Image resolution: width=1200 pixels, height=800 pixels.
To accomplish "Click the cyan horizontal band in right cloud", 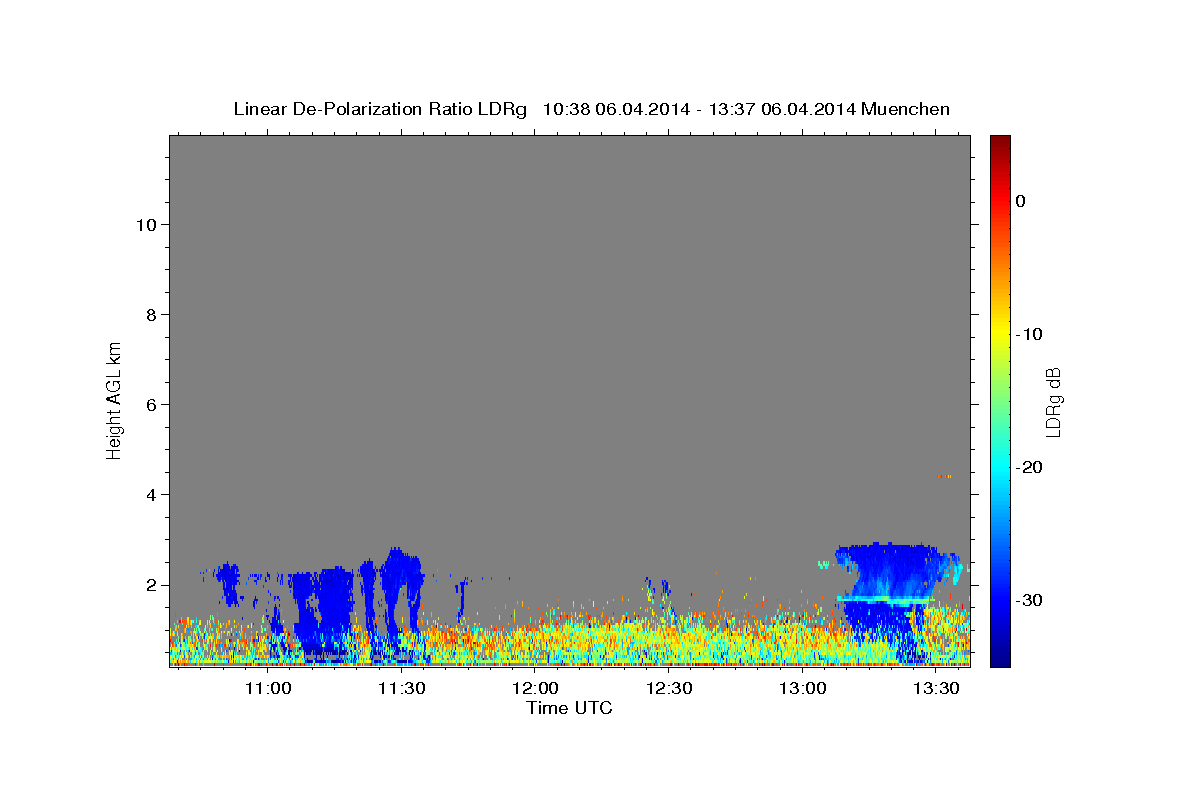I will pos(885,599).
